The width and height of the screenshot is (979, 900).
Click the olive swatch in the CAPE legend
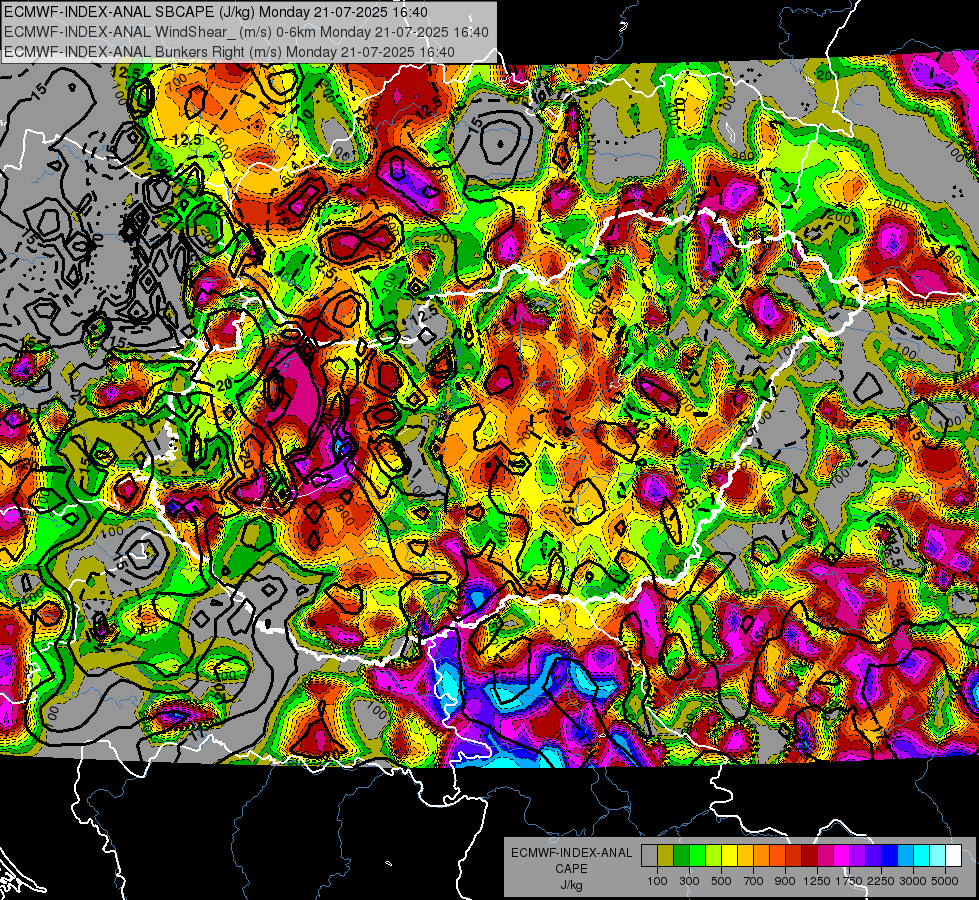666,856
